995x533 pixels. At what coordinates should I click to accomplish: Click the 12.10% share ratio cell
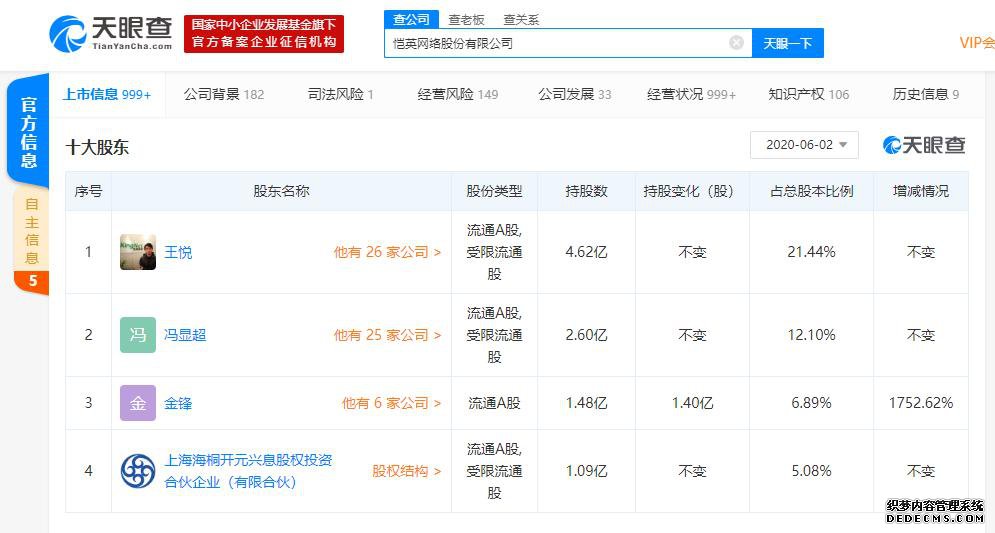[x=811, y=334]
